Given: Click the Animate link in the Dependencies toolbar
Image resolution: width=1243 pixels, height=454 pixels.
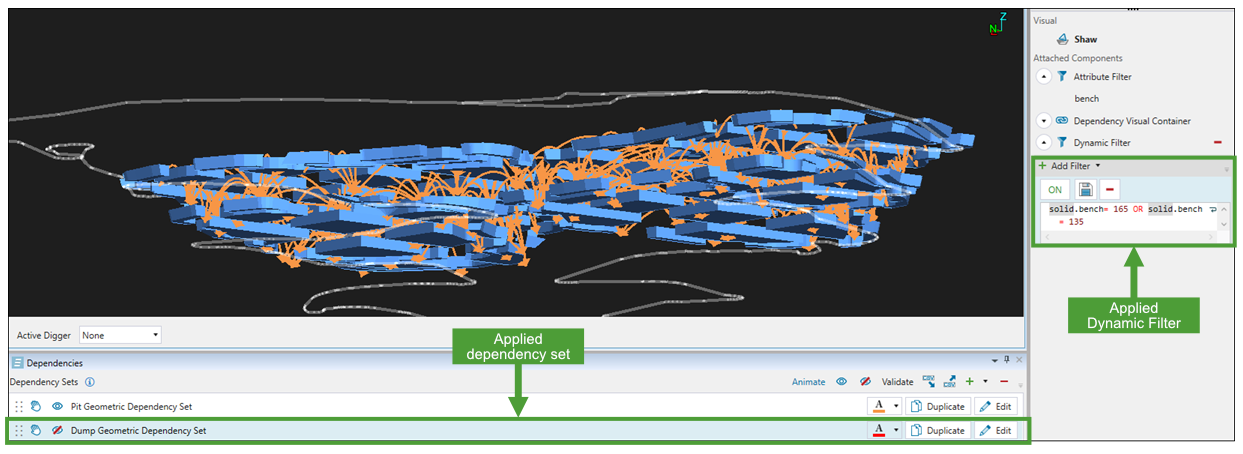Looking at the screenshot, I should pyautogui.click(x=809, y=381).
